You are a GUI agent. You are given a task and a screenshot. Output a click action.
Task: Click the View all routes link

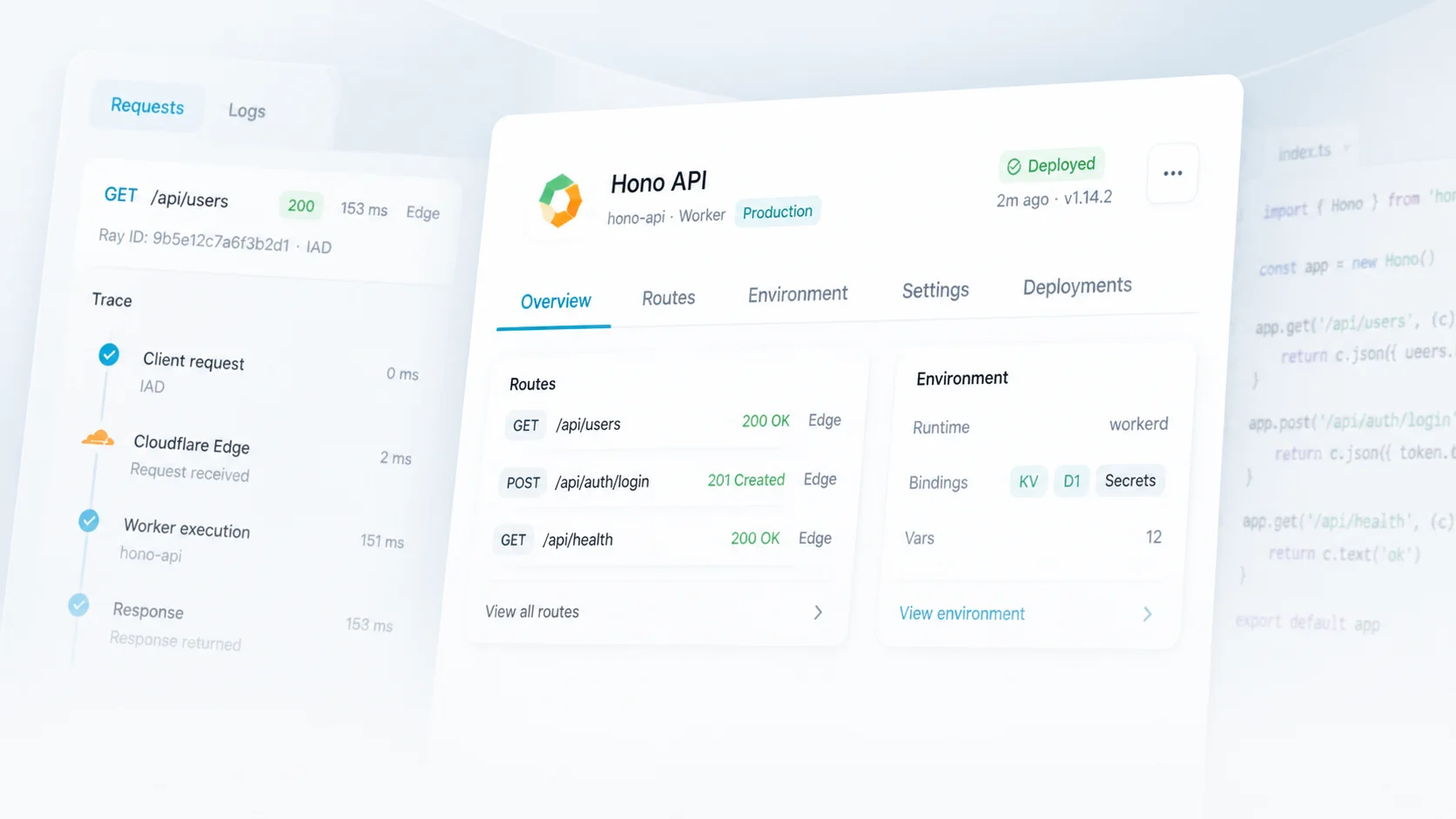(532, 612)
